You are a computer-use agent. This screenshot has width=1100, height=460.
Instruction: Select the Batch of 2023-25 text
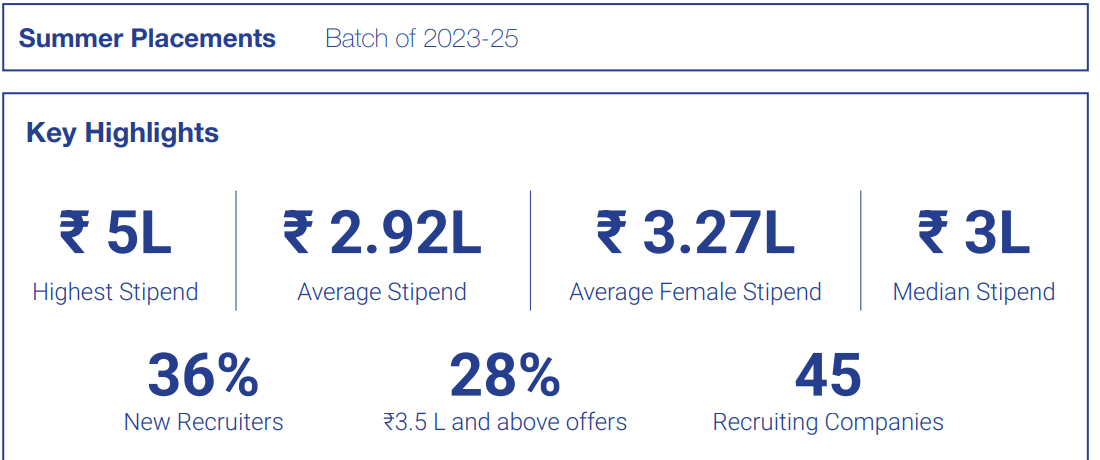(x=421, y=39)
